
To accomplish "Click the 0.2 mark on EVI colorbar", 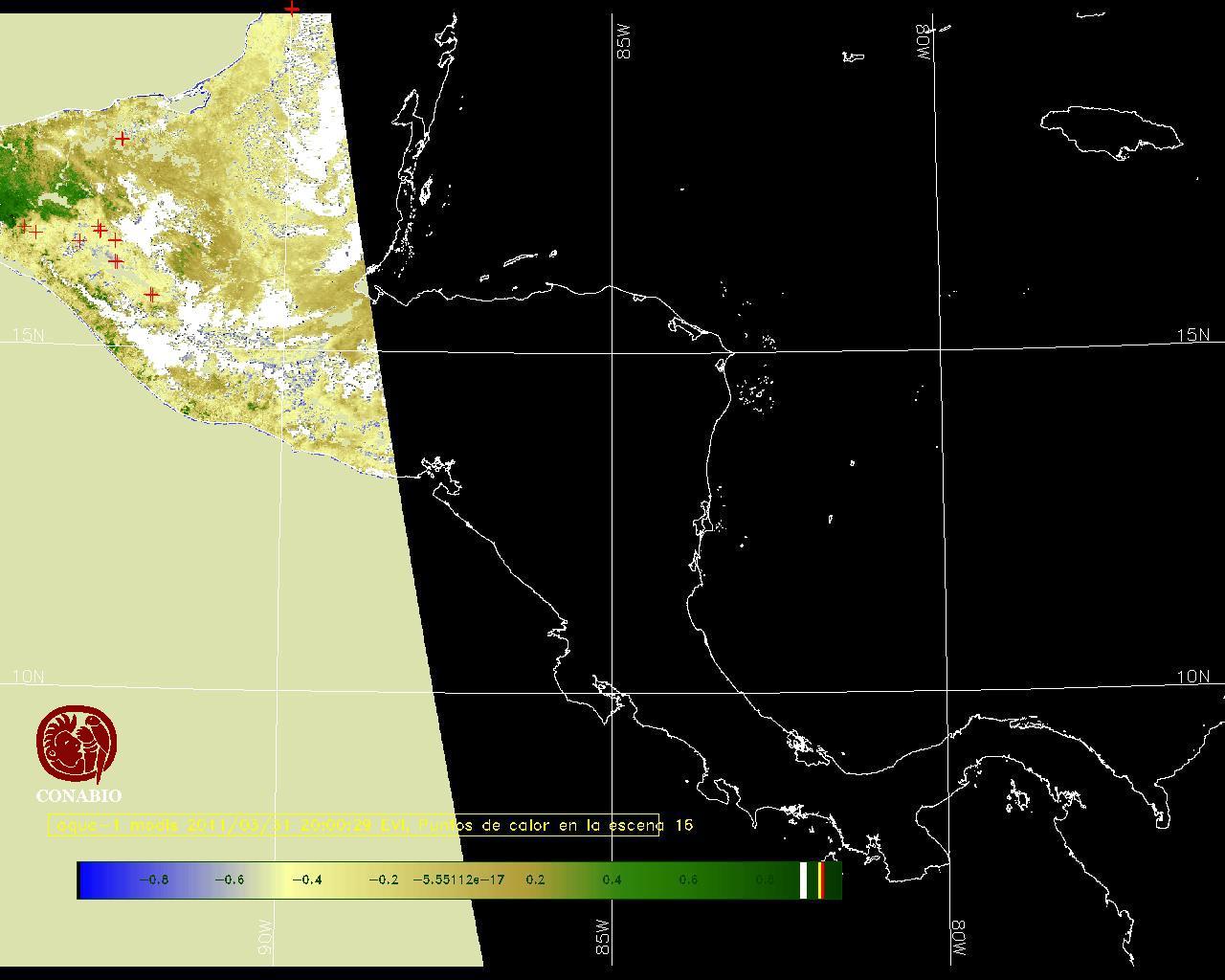I will point(535,880).
